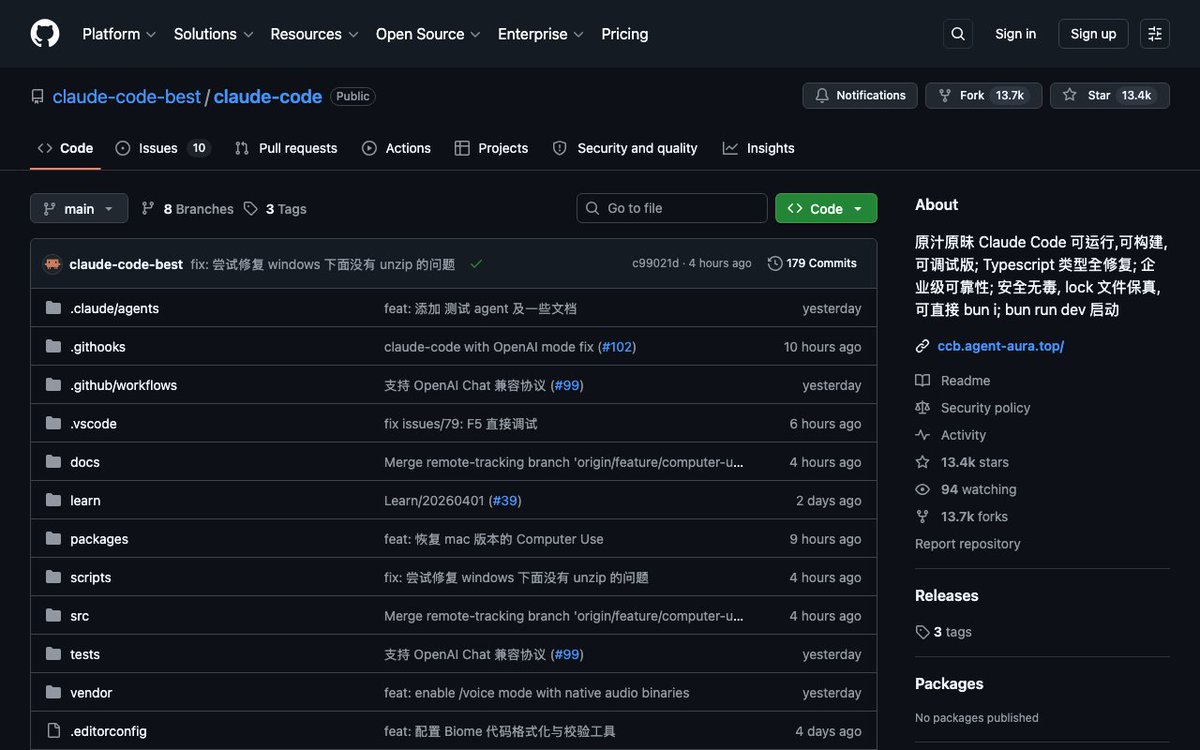This screenshot has width=1200, height=750.
Task: Click the claude-code-best author avatar
Action: click(x=53, y=264)
